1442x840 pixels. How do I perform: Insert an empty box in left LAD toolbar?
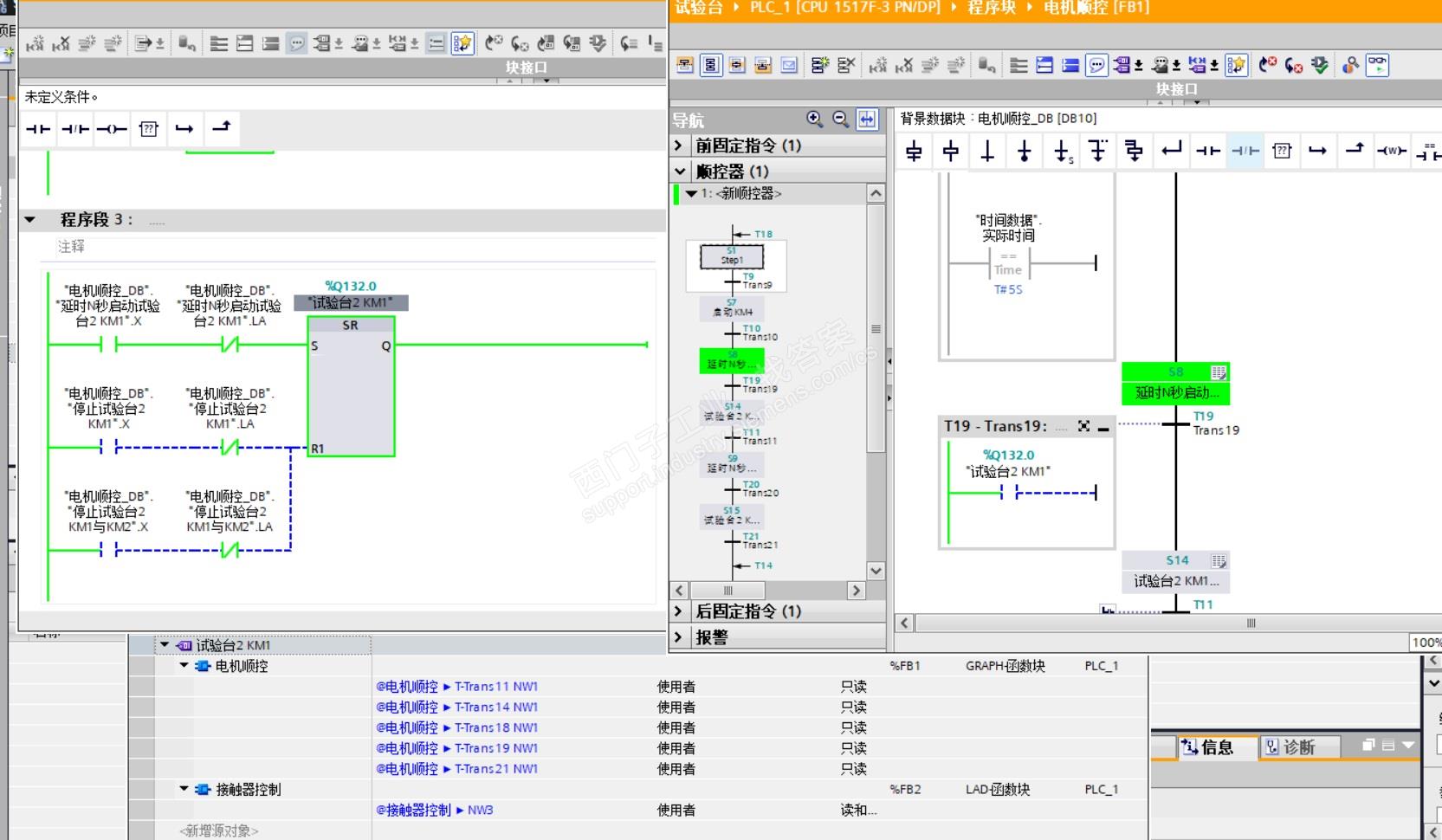(149, 129)
